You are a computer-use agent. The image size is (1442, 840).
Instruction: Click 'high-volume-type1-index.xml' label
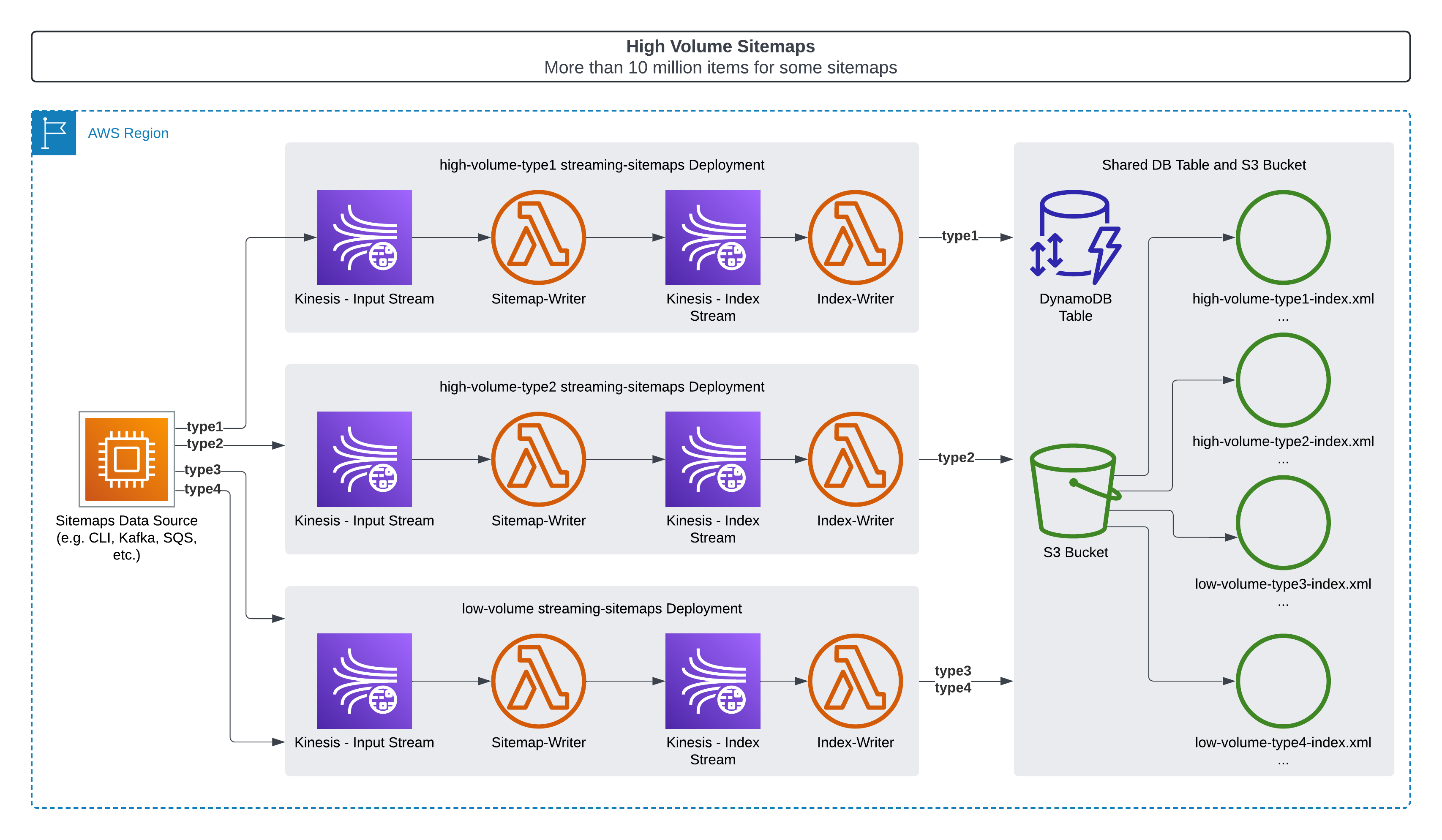coord(1283,299)
